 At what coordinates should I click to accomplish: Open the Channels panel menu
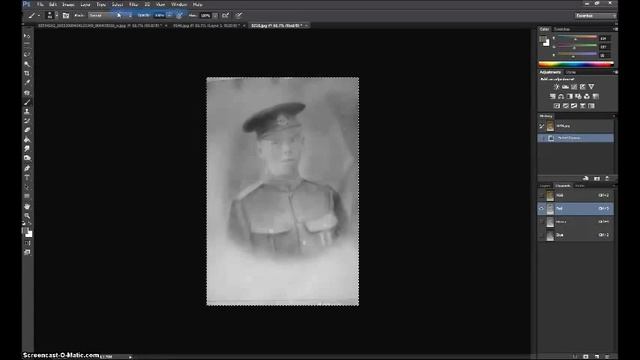pyautogui.click(x=615, y=186)
